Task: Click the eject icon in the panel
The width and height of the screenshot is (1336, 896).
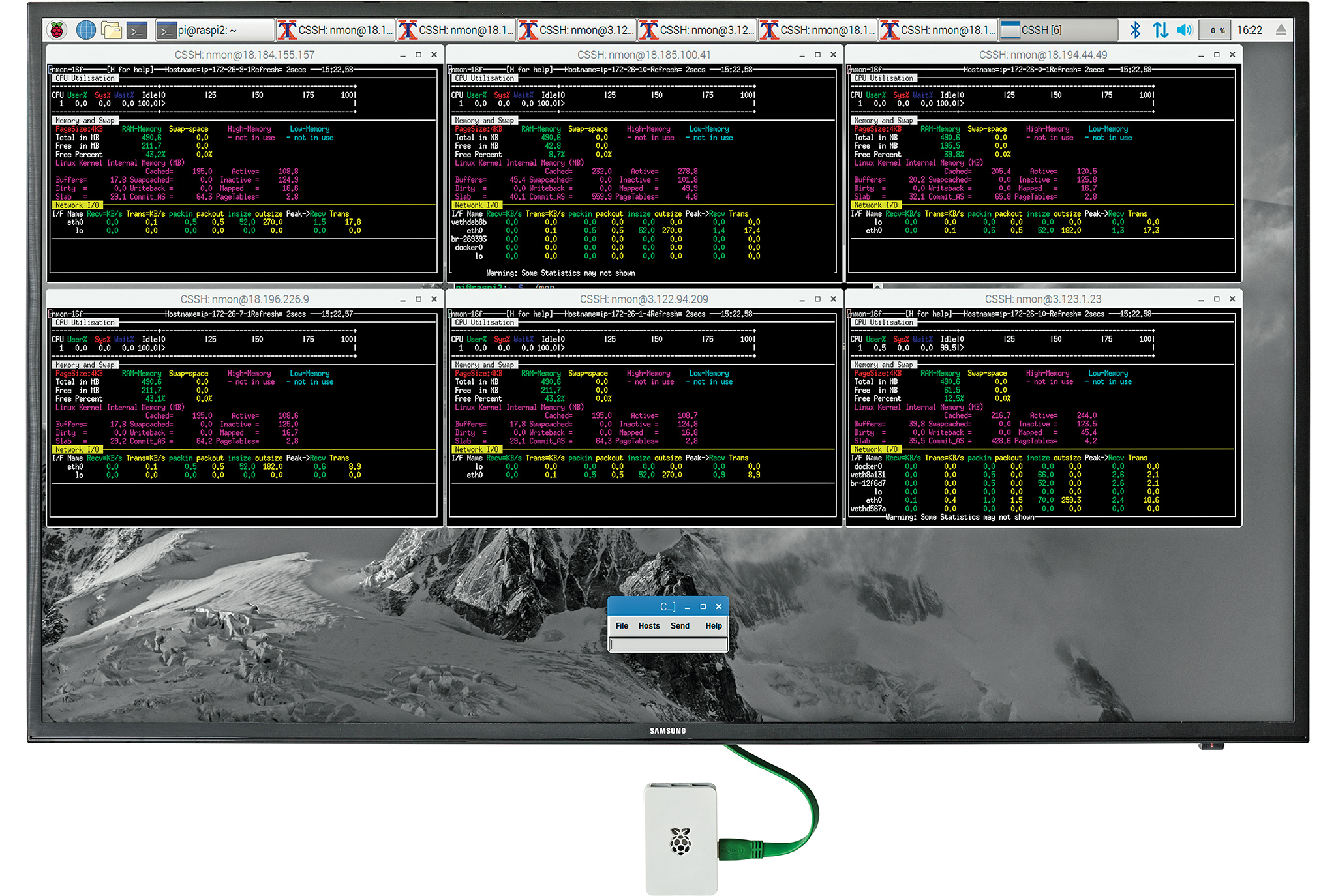Action: [1281, 30]
